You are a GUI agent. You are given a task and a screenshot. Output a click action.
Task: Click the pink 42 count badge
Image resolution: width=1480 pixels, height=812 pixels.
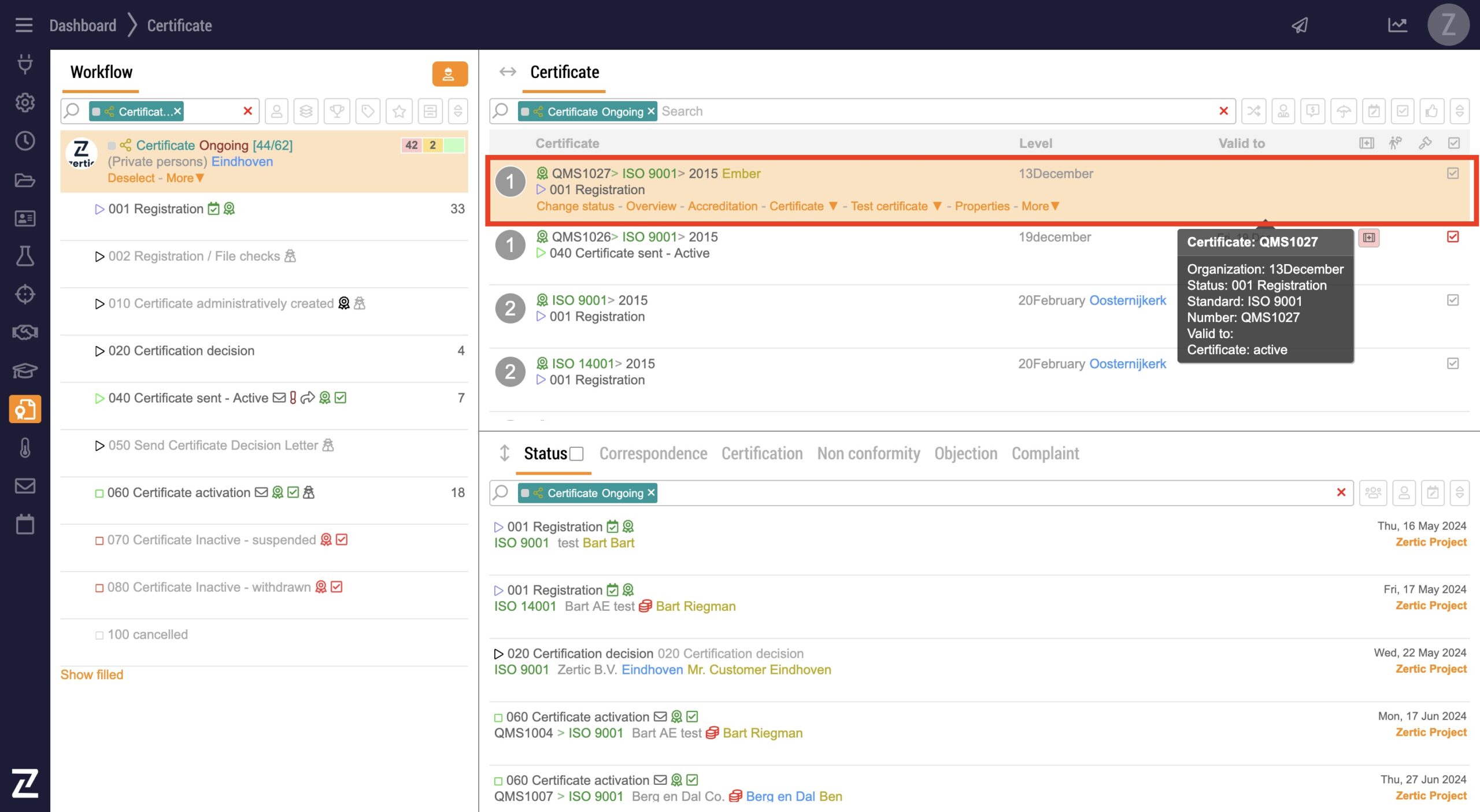click(411, 145)
